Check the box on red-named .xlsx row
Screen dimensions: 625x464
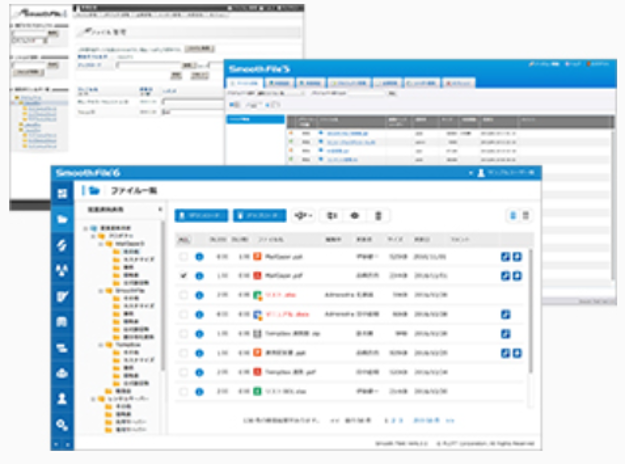tap(183, 295)
